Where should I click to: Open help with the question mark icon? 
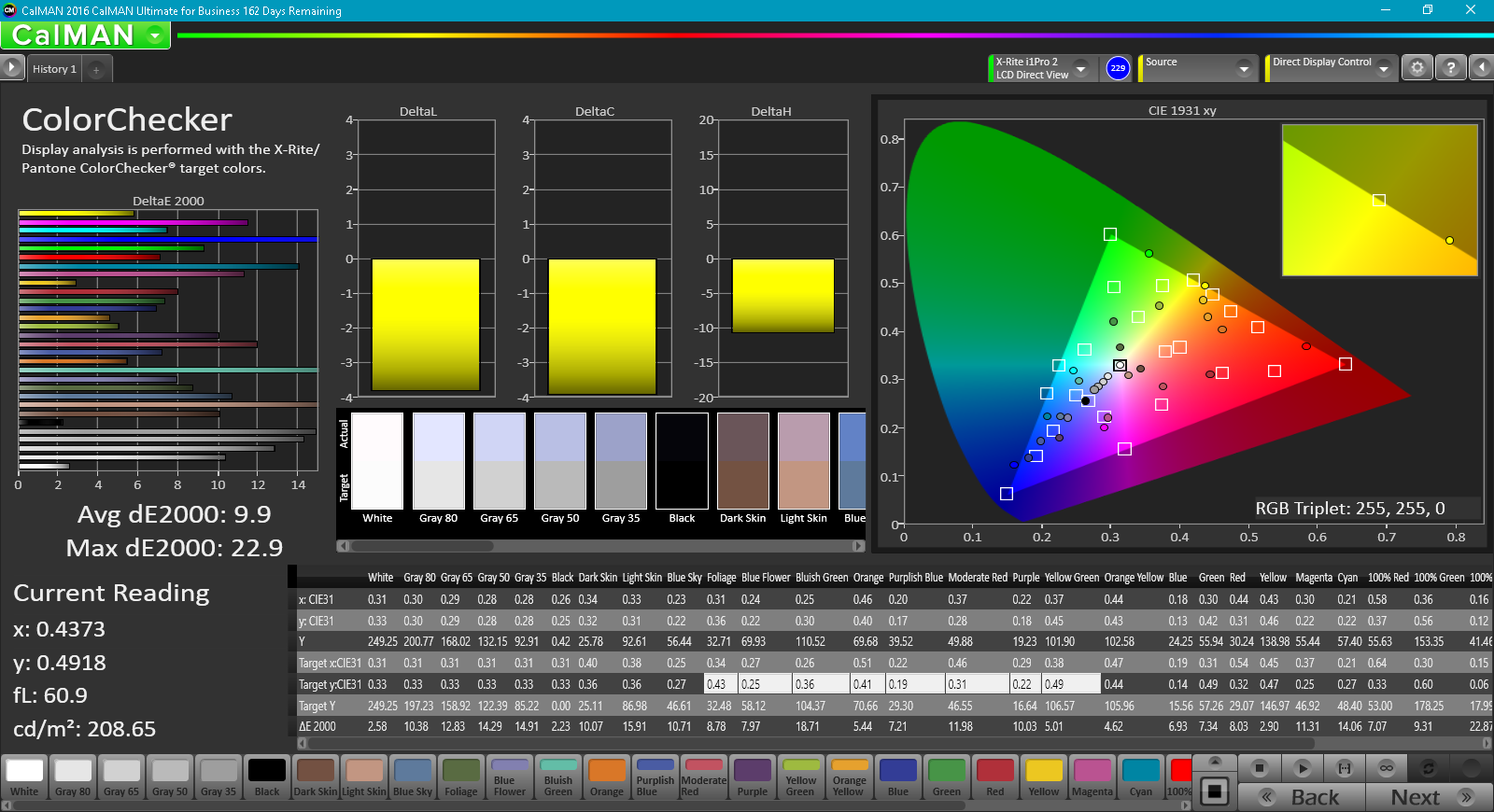point(1450,68)
